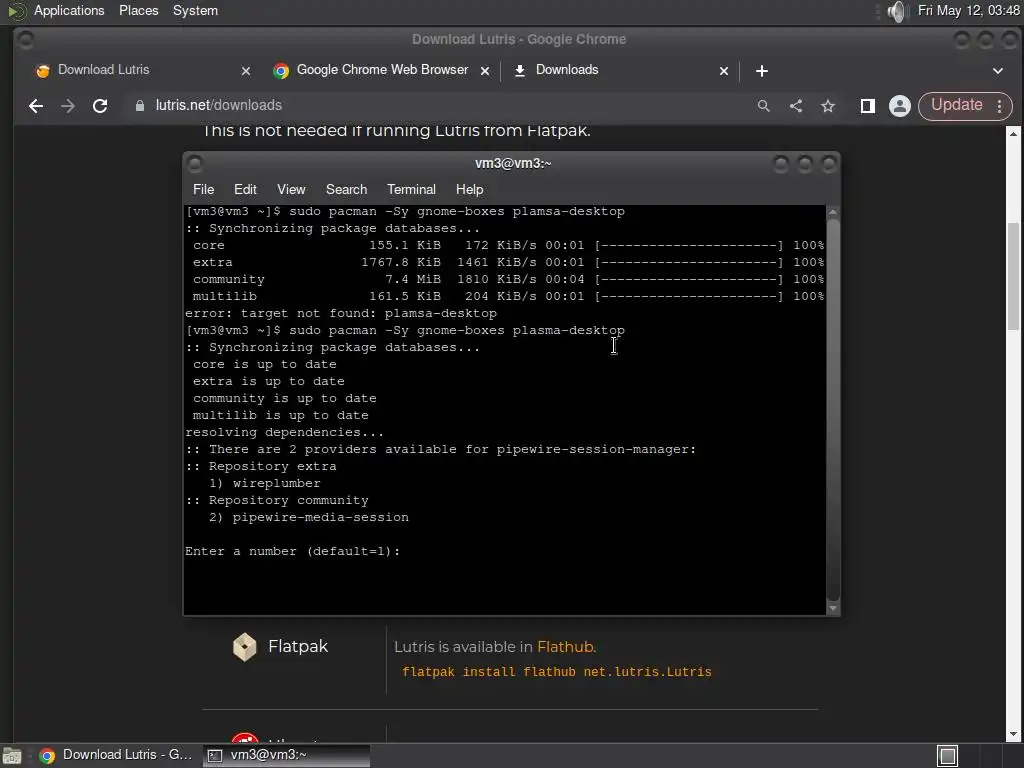Click the Chrome page scrollbar thumb

(x=1014, y=276)
